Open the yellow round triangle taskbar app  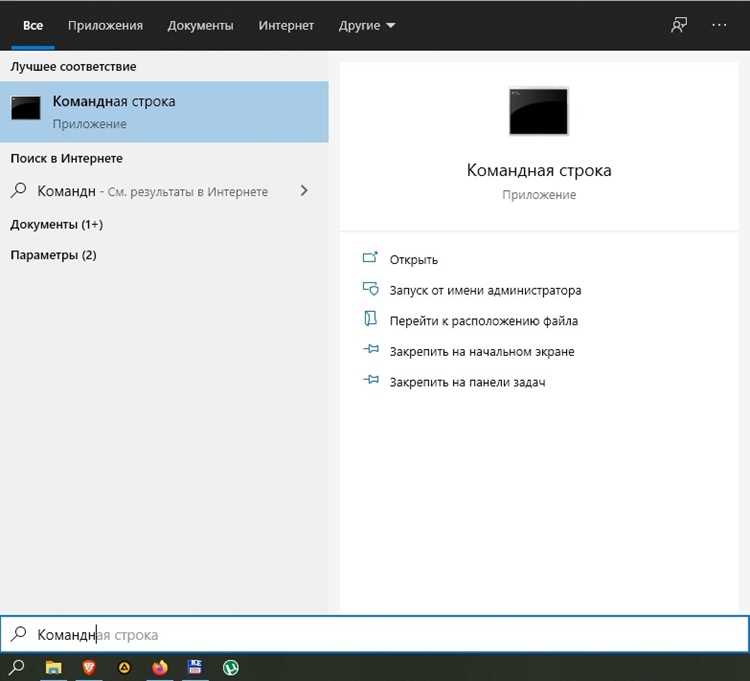click(x=124, y=668)
